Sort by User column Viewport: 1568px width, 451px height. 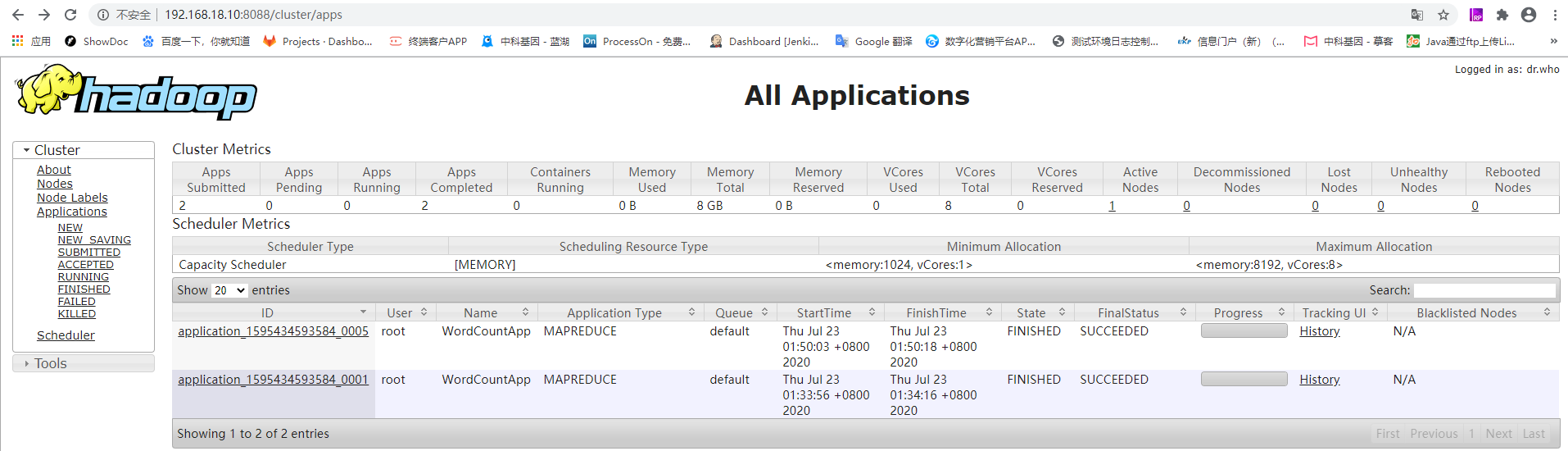(x=406, y=312)
